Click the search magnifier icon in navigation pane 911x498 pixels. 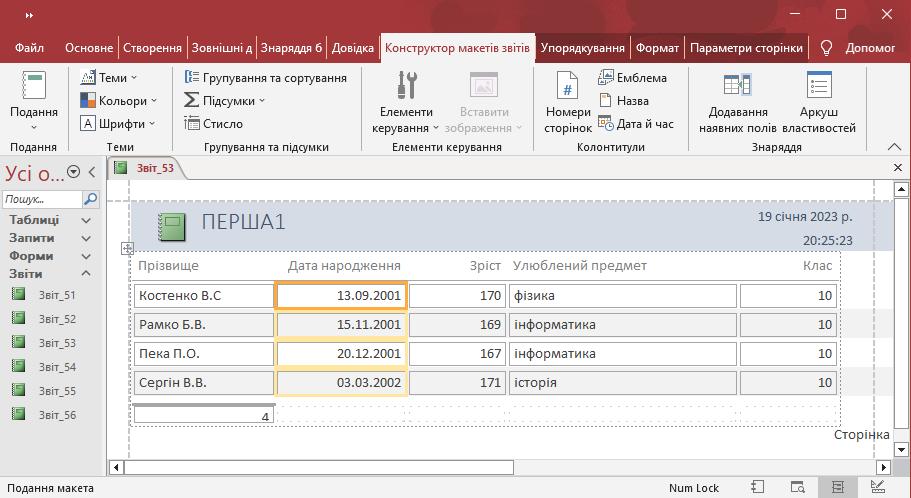coord(91,199)
